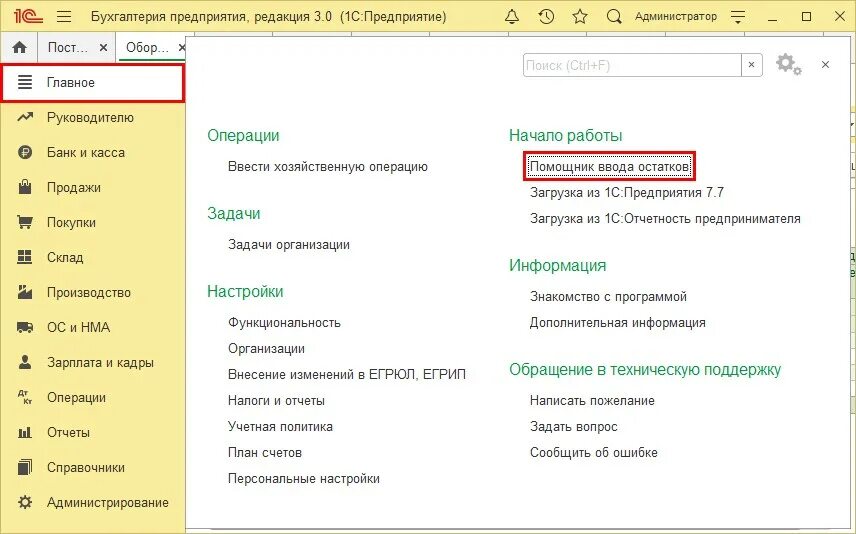Open План счетов
856x534 pixels.
265,453
